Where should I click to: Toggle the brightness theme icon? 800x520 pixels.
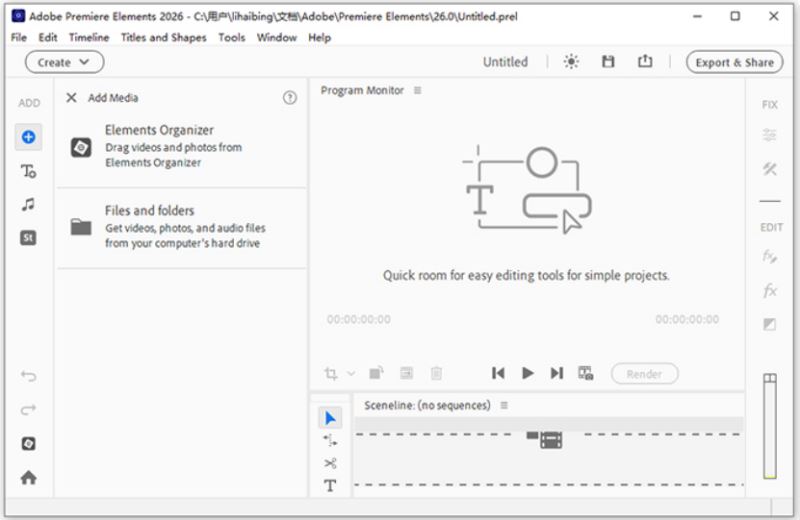pos(571,62)
